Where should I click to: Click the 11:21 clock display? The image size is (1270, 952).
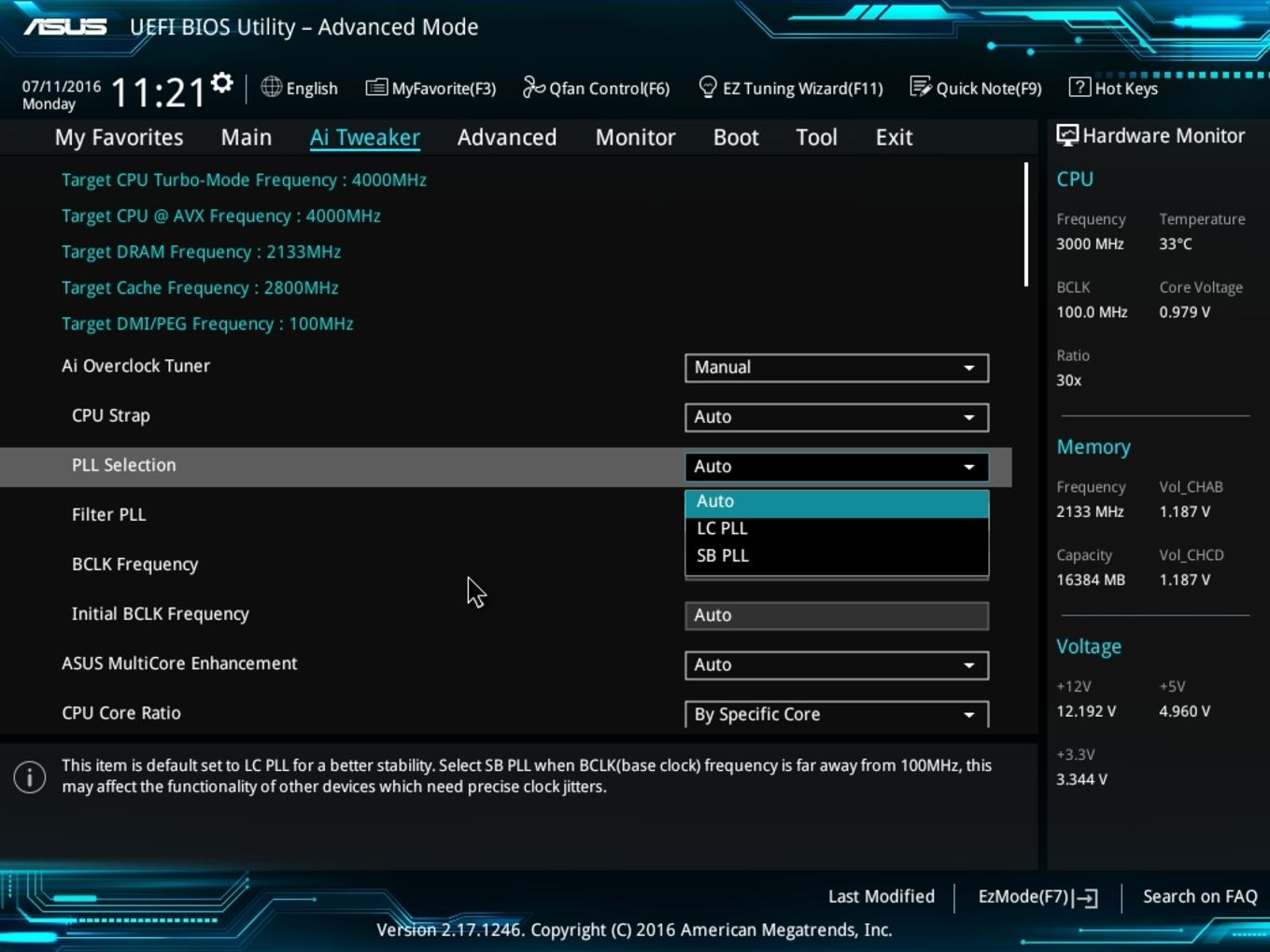pyautogui.click(x=159, y=92)
